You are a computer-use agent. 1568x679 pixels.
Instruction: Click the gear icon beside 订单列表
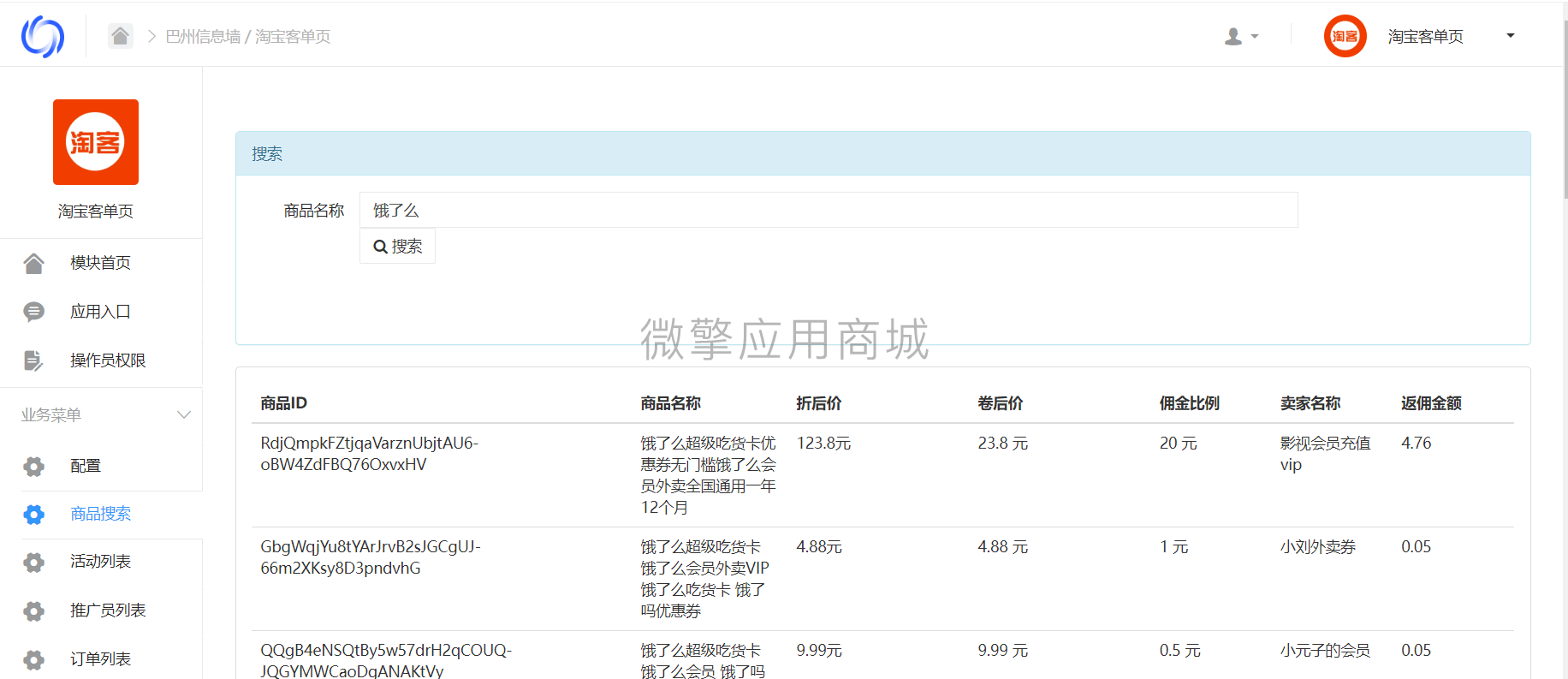(x=33, y=659)
